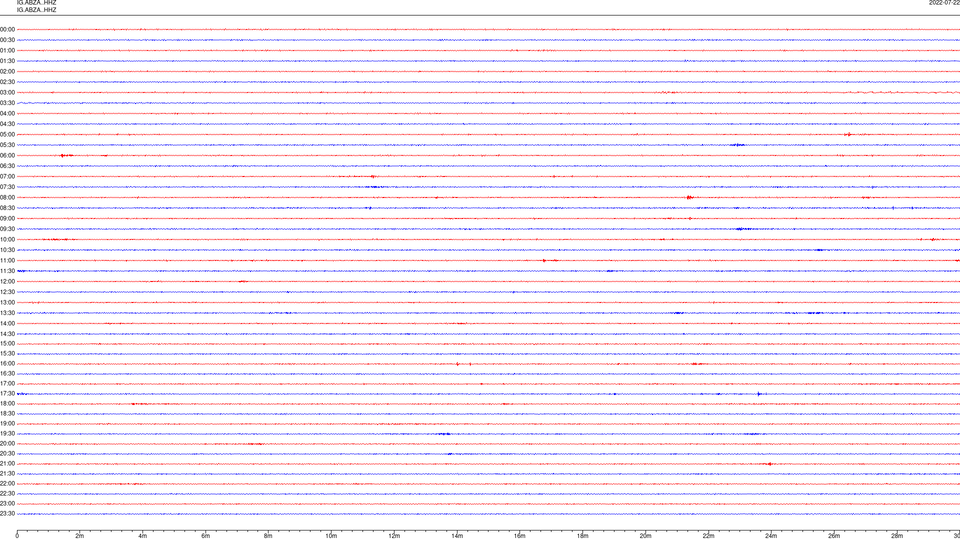The height and width of the screenshot is (540, 960).
Task: Choose the 08:30 time label
Action: [7, 208]
